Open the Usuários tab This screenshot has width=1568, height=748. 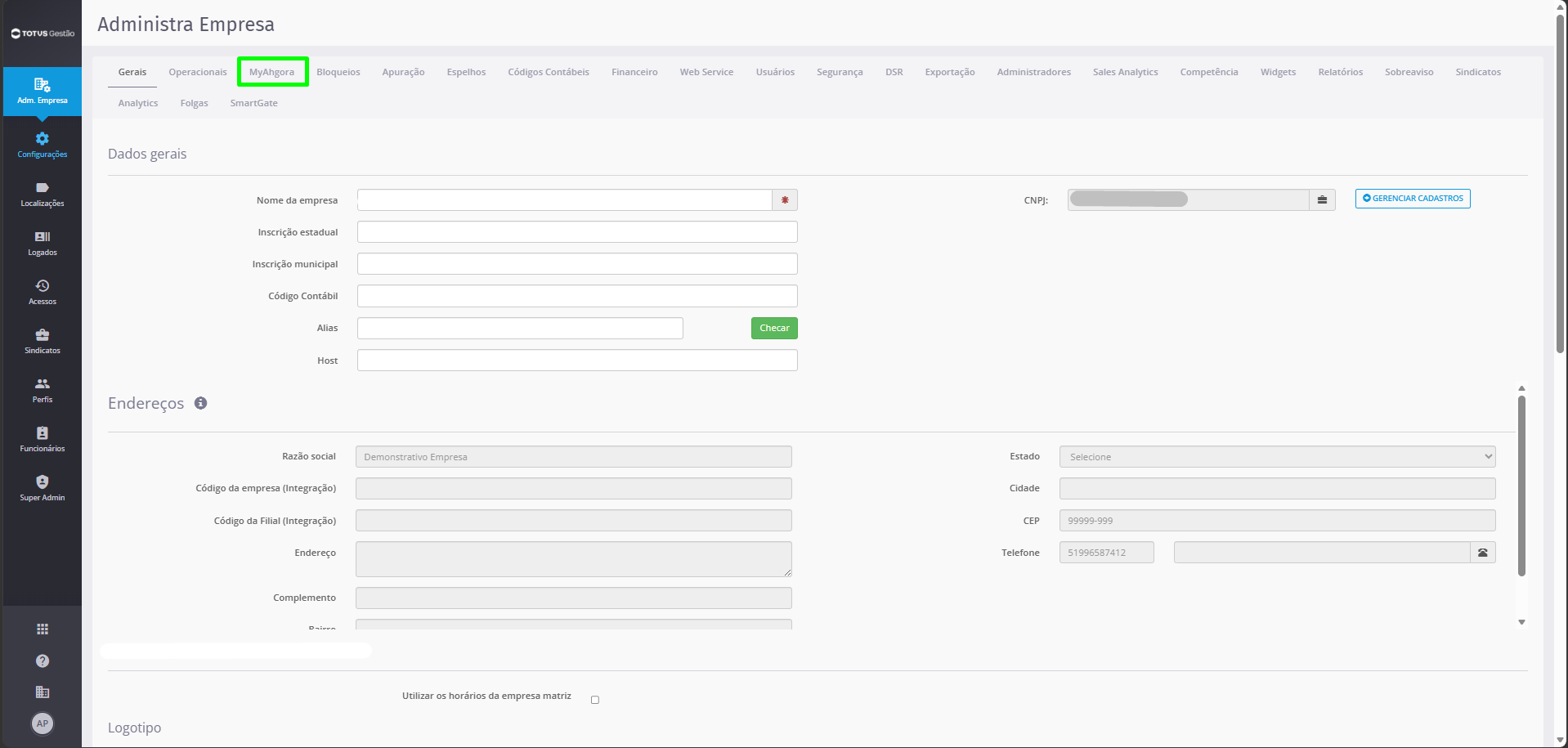click(775, 72)
